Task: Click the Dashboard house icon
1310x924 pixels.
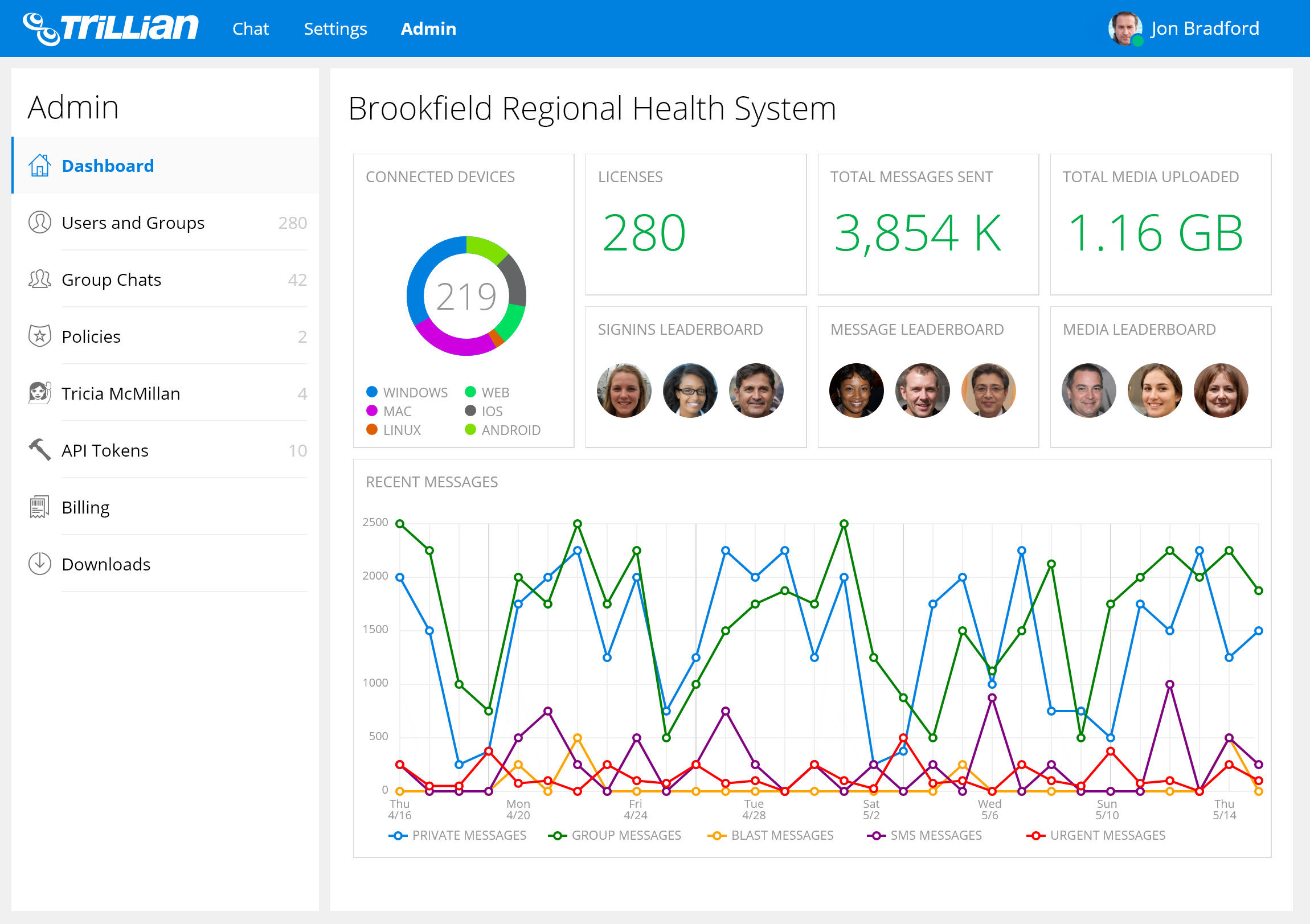Action: (x=39, y=166)
